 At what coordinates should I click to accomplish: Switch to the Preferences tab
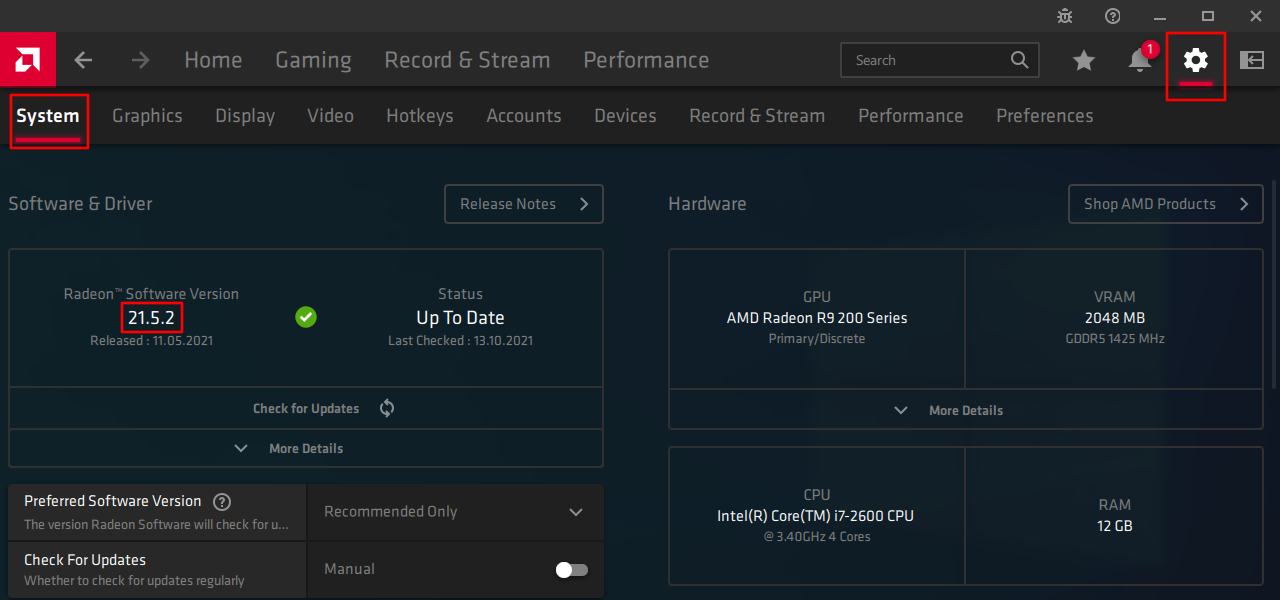point(1045,116)
